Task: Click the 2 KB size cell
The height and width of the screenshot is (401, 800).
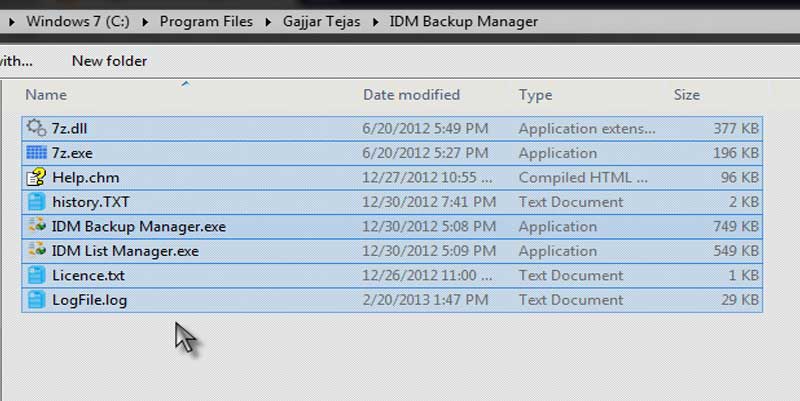Action: click(743, 202)
